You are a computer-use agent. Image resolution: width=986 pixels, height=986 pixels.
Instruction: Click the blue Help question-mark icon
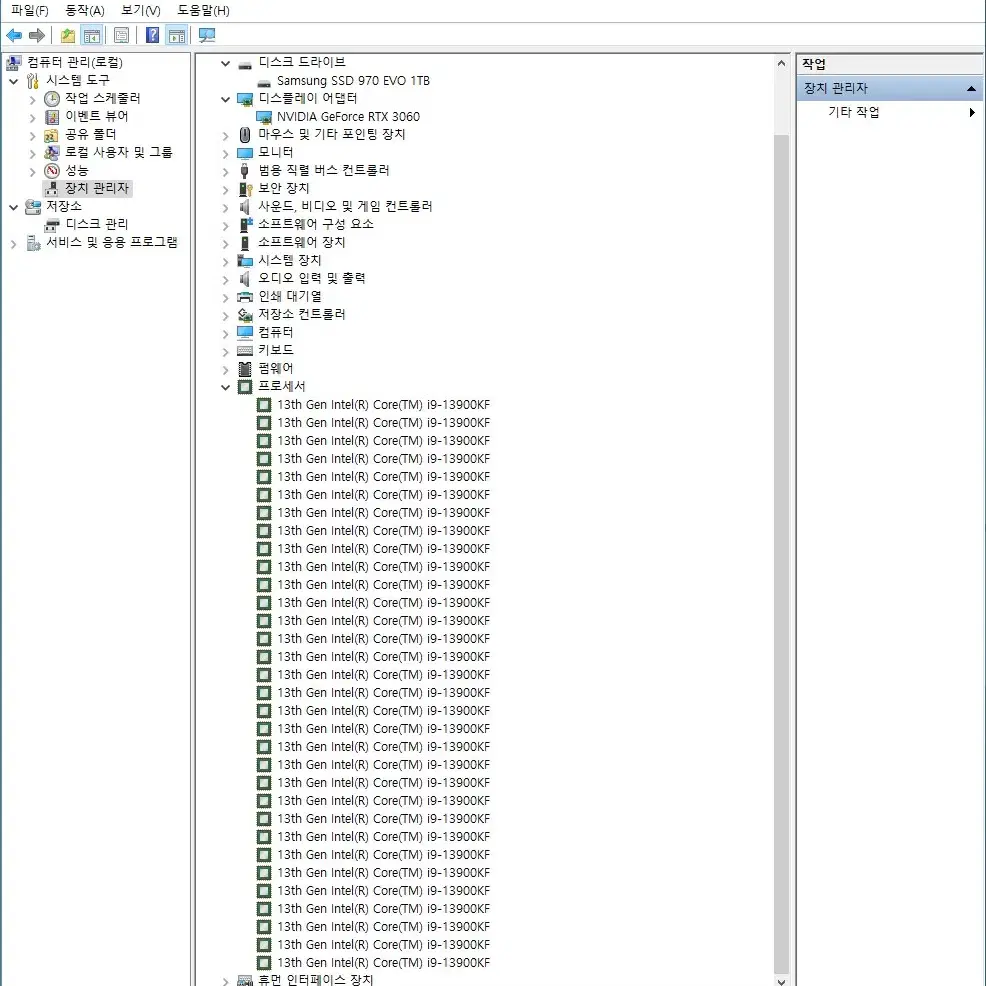(152, 35)
